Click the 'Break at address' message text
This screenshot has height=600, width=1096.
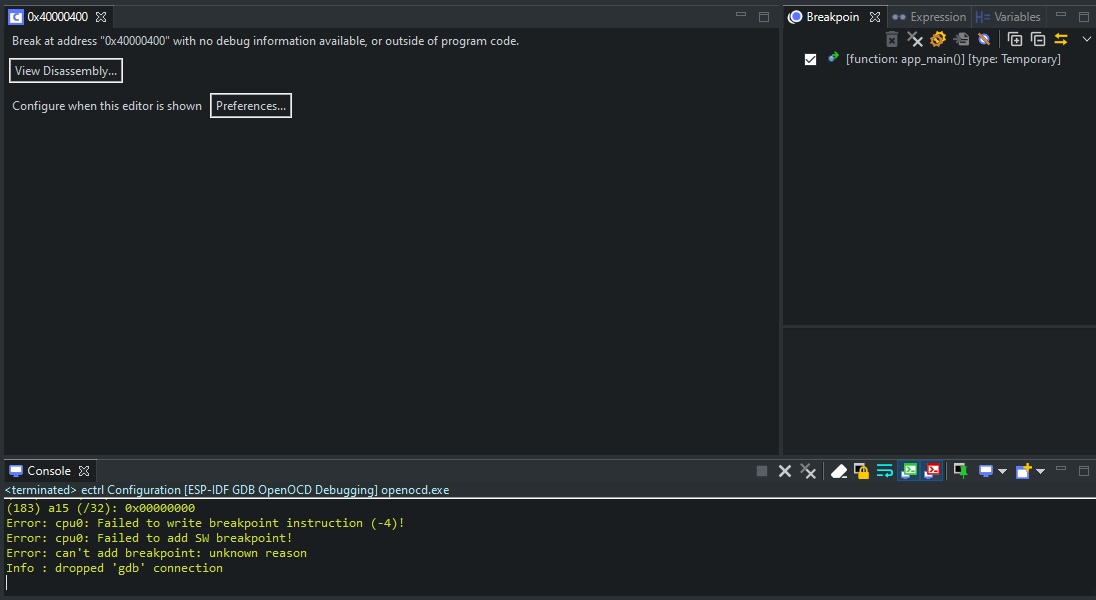pos(266,41)
